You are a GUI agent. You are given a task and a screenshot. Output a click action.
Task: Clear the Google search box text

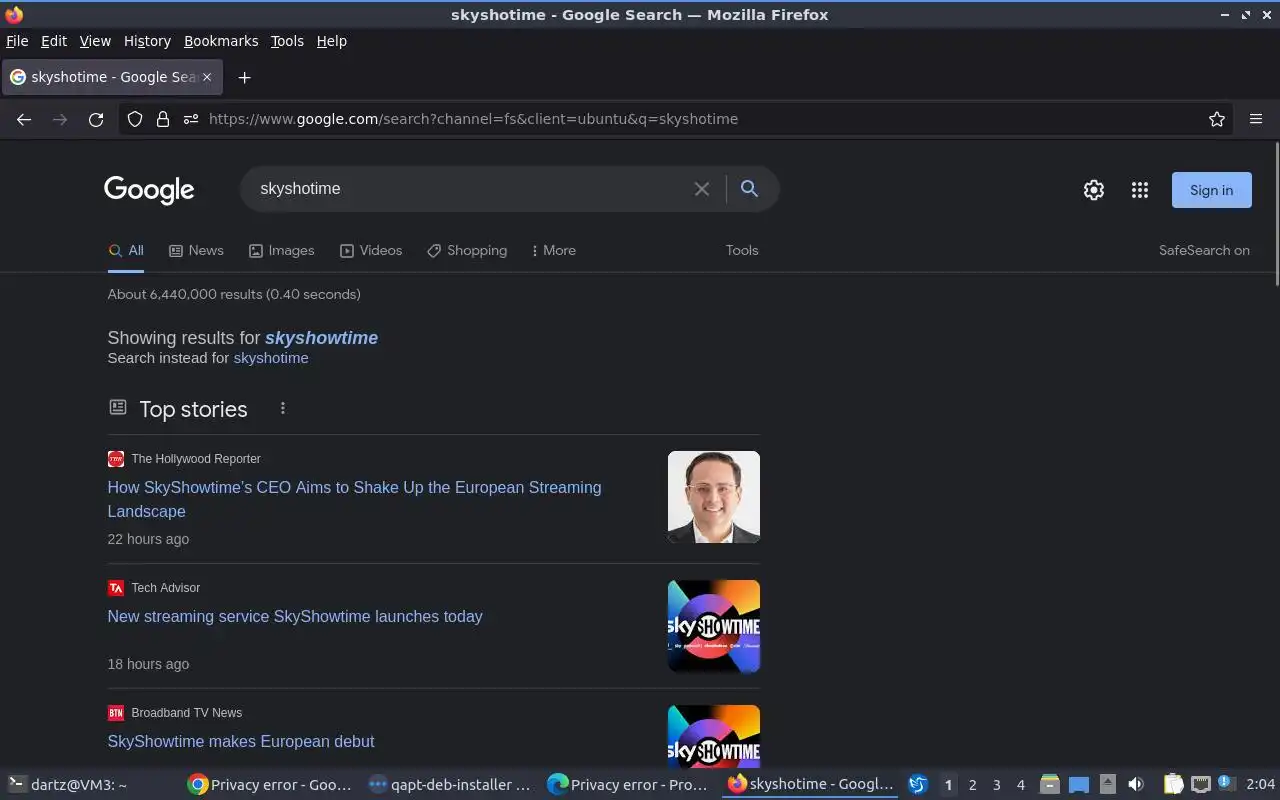coord(702,189)
